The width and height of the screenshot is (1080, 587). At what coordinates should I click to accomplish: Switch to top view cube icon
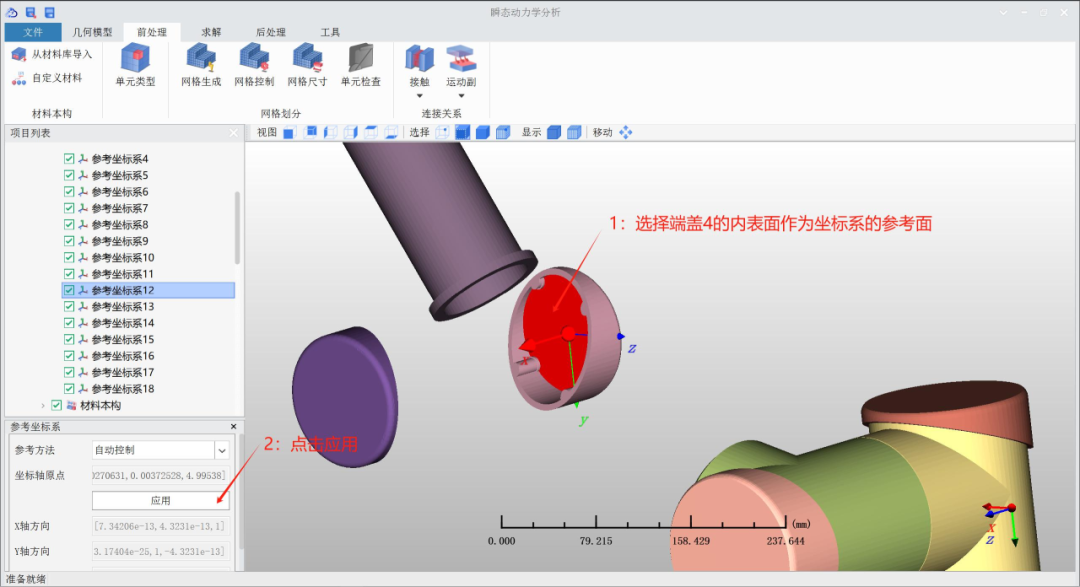[x=371, y=132]
